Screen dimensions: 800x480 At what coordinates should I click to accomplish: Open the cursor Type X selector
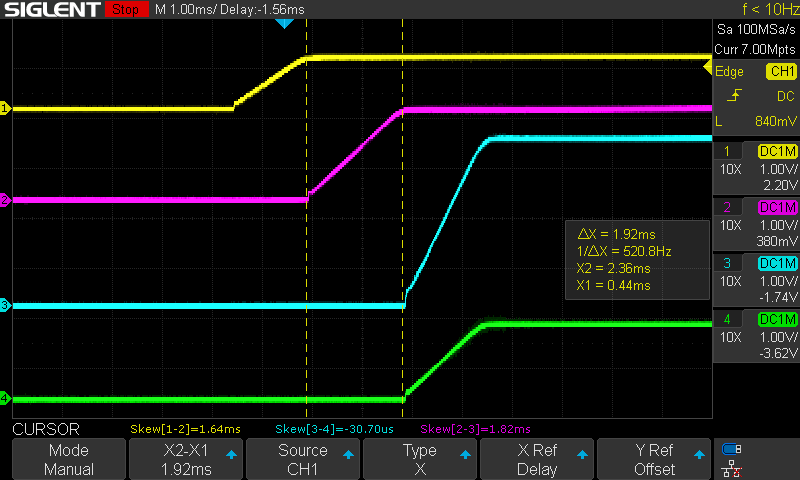[419, 460]
